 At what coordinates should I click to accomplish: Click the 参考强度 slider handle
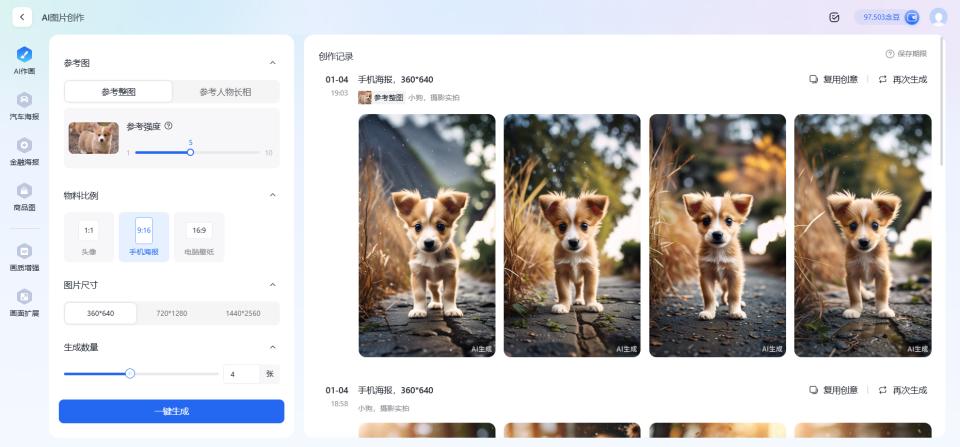coord(190,152)
